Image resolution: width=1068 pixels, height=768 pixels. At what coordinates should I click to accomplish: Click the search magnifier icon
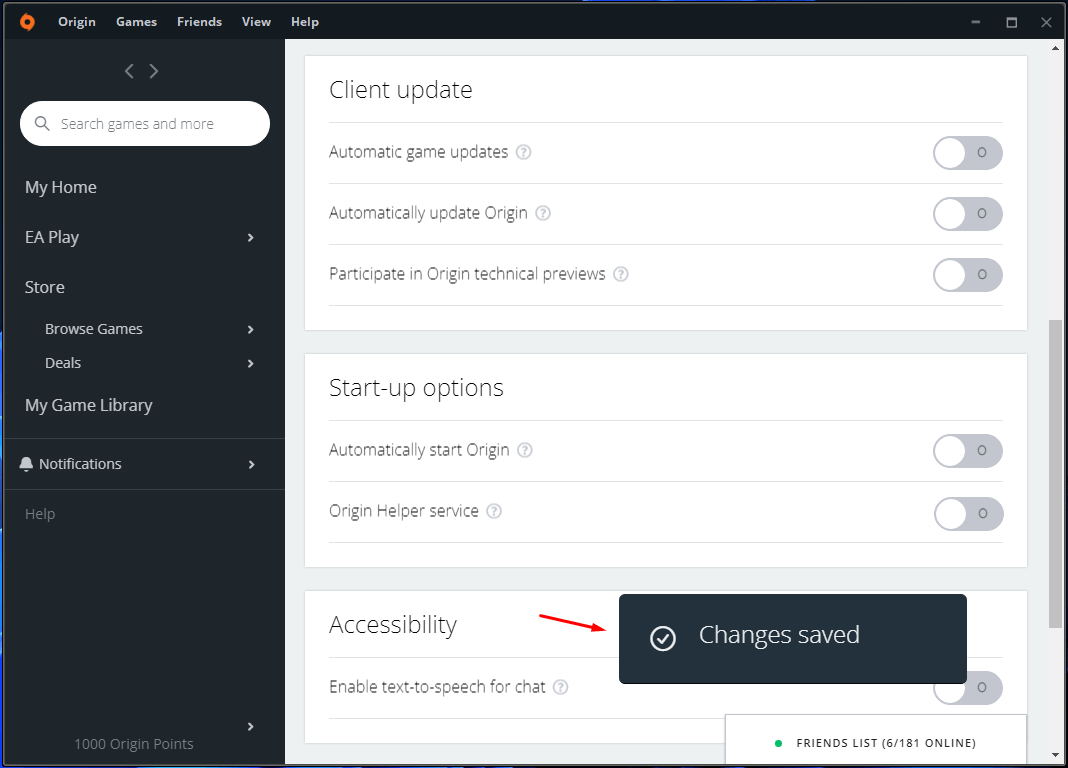pyautogui.click(x=42, y=123)
